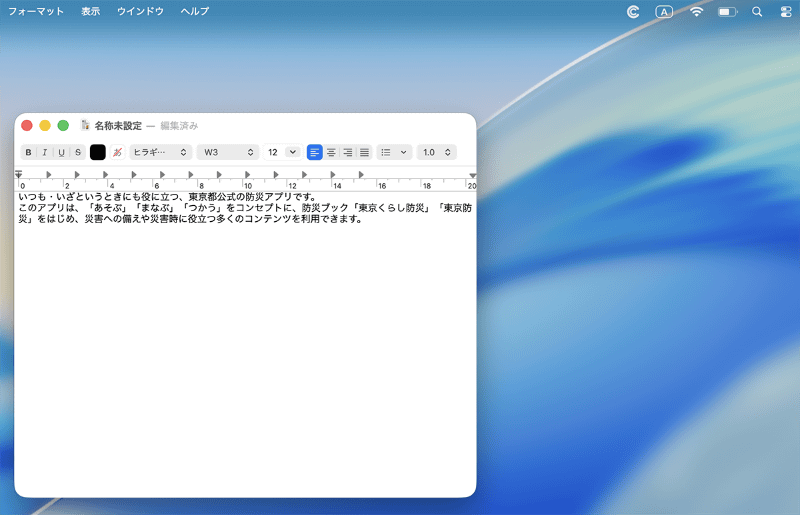This screenshot has height=515, width=800.
Task: Align text right
Action: pos(347,152)
